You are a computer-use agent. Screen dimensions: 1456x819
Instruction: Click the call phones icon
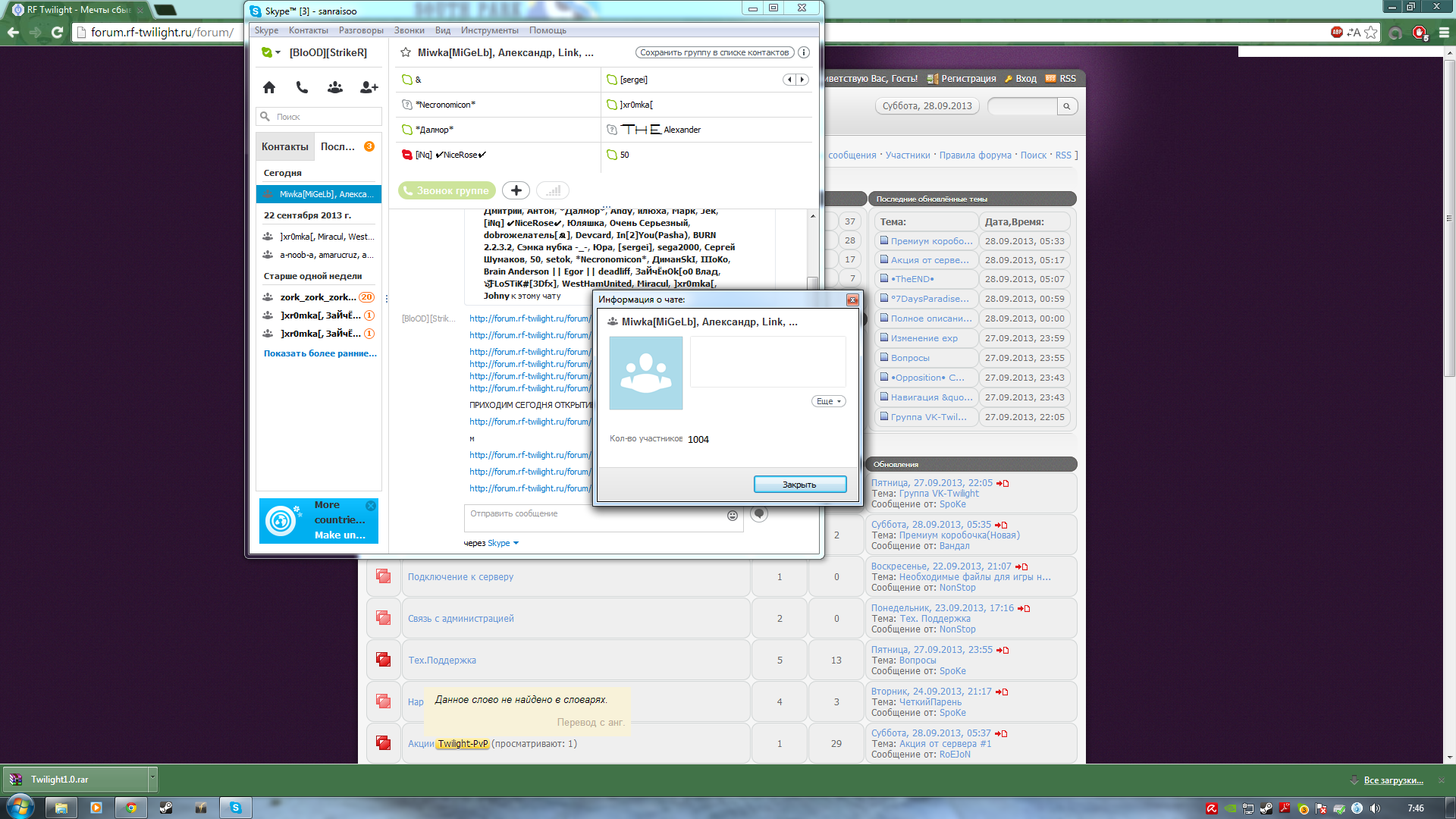[302, 87]
